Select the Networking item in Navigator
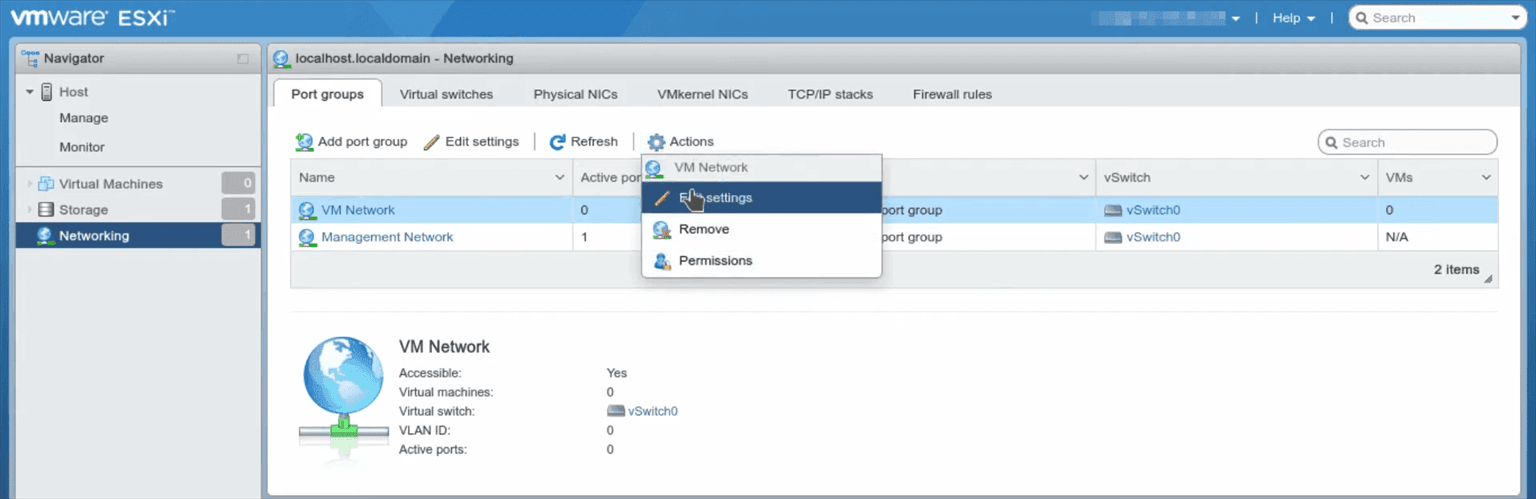 tap(139, 236)
